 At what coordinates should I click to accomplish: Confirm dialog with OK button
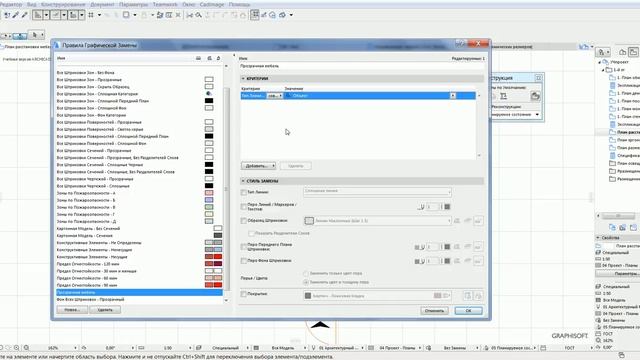[468, 311]
